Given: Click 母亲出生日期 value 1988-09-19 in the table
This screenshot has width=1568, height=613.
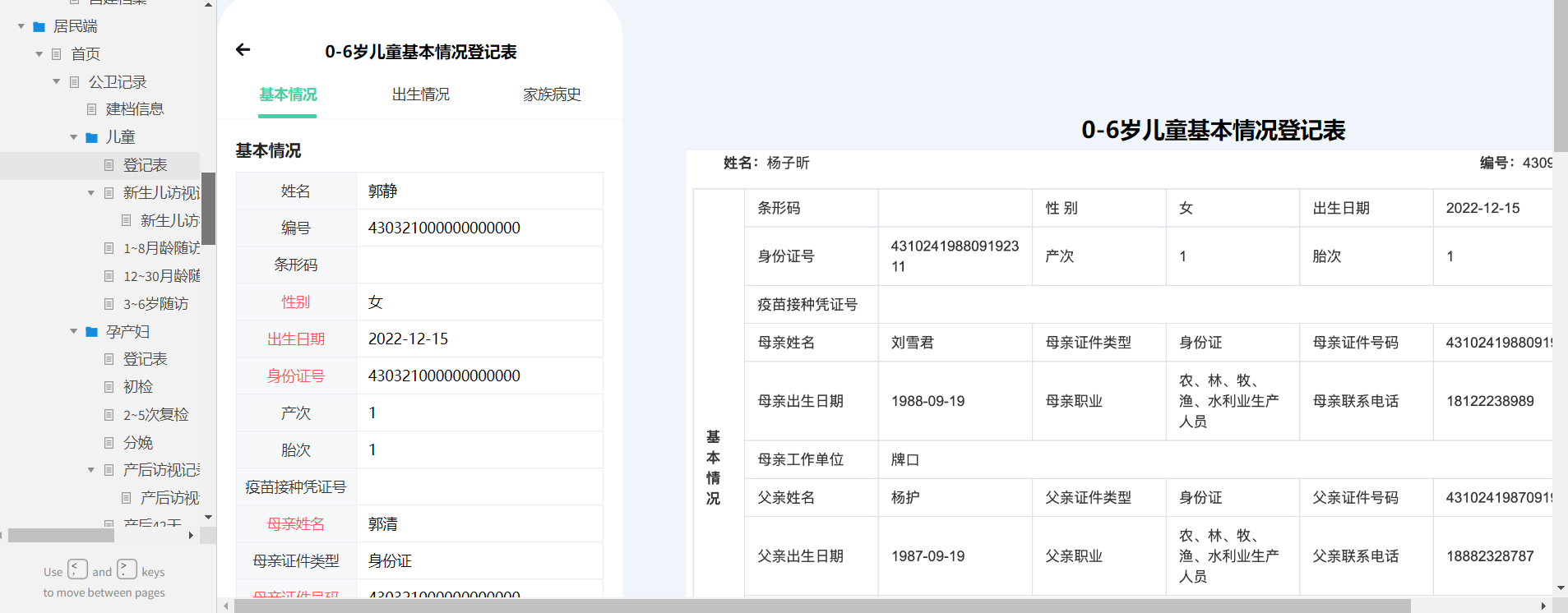Looking at the screenshot, I should (928, 401).
